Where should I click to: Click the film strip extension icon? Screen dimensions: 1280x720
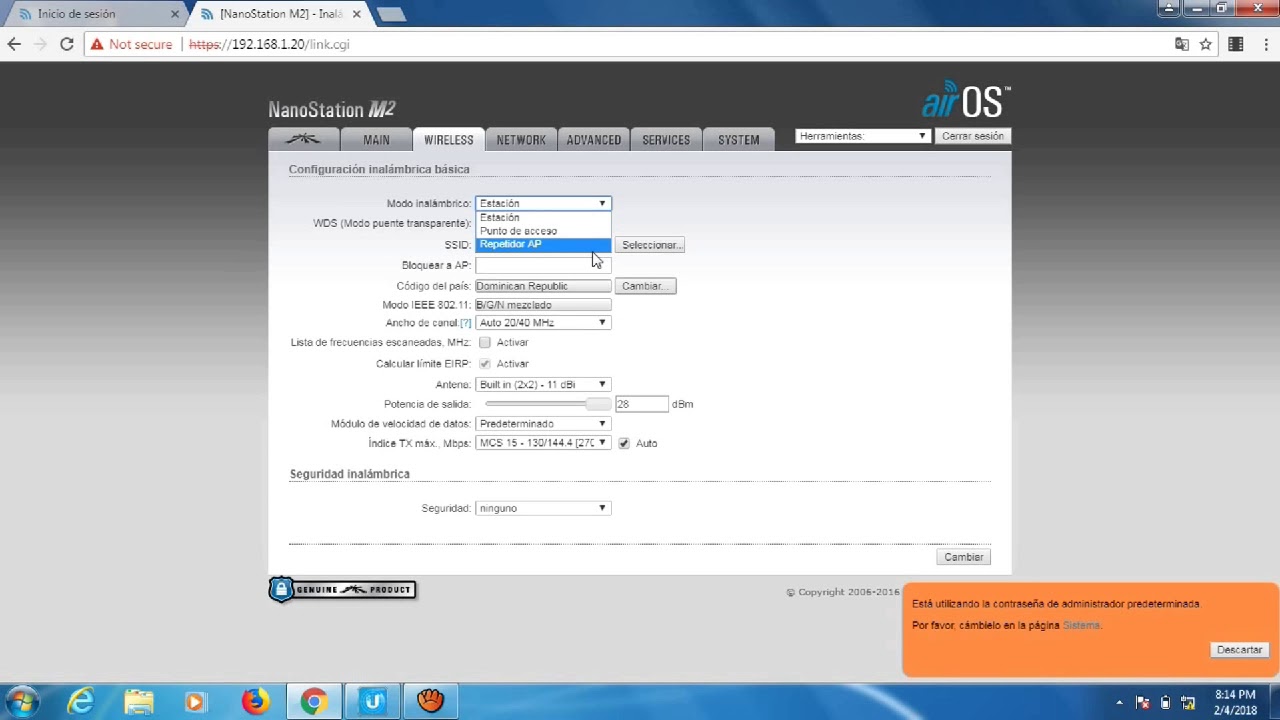click(x=1236, y=44)
